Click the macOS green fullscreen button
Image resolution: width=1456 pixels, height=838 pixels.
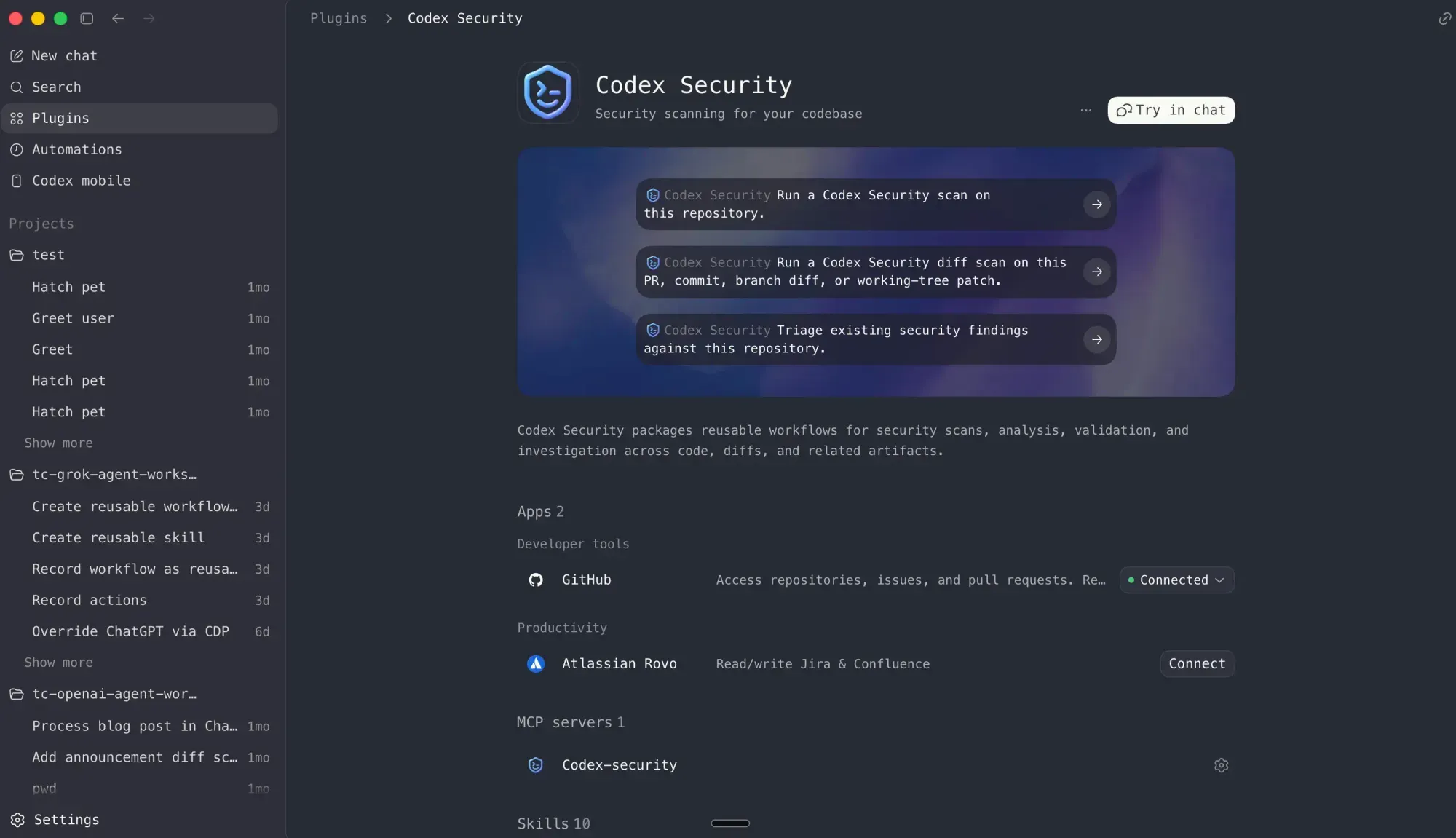60,18
